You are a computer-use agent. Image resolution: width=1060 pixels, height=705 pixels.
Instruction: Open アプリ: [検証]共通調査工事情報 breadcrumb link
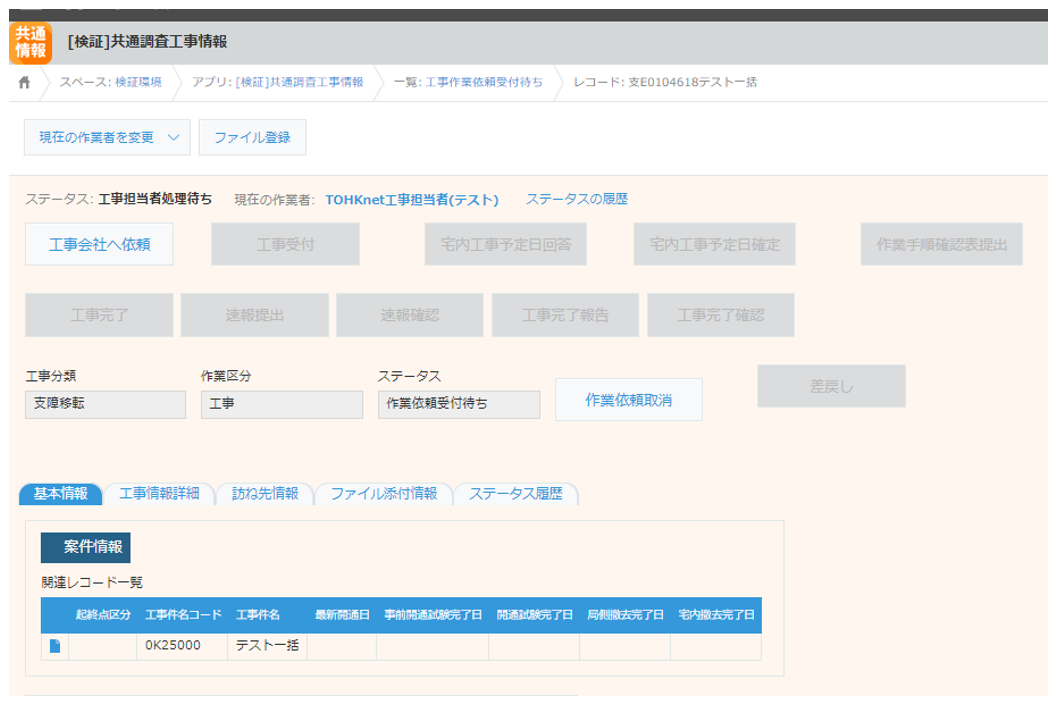coord(277,82)
